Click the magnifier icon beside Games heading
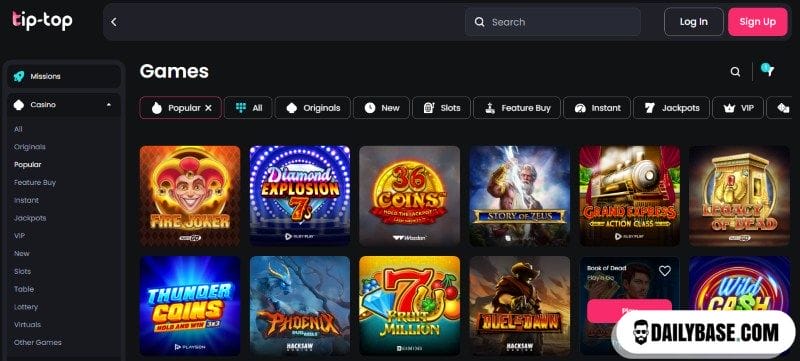Viewport: 800px width, 361px height. pyautogui.click(x=735, y=72)
